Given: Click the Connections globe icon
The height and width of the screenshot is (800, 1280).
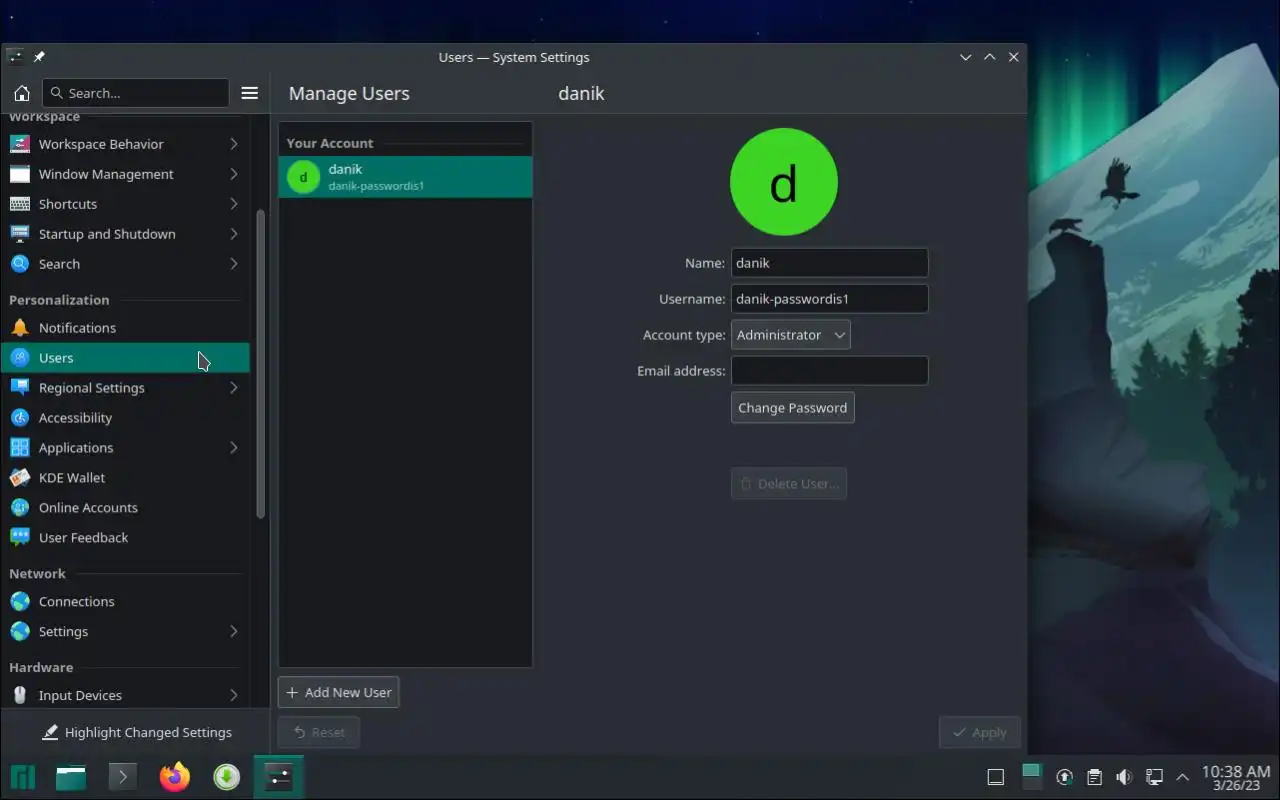Looking at the screenshot, I should click(20, 602).
